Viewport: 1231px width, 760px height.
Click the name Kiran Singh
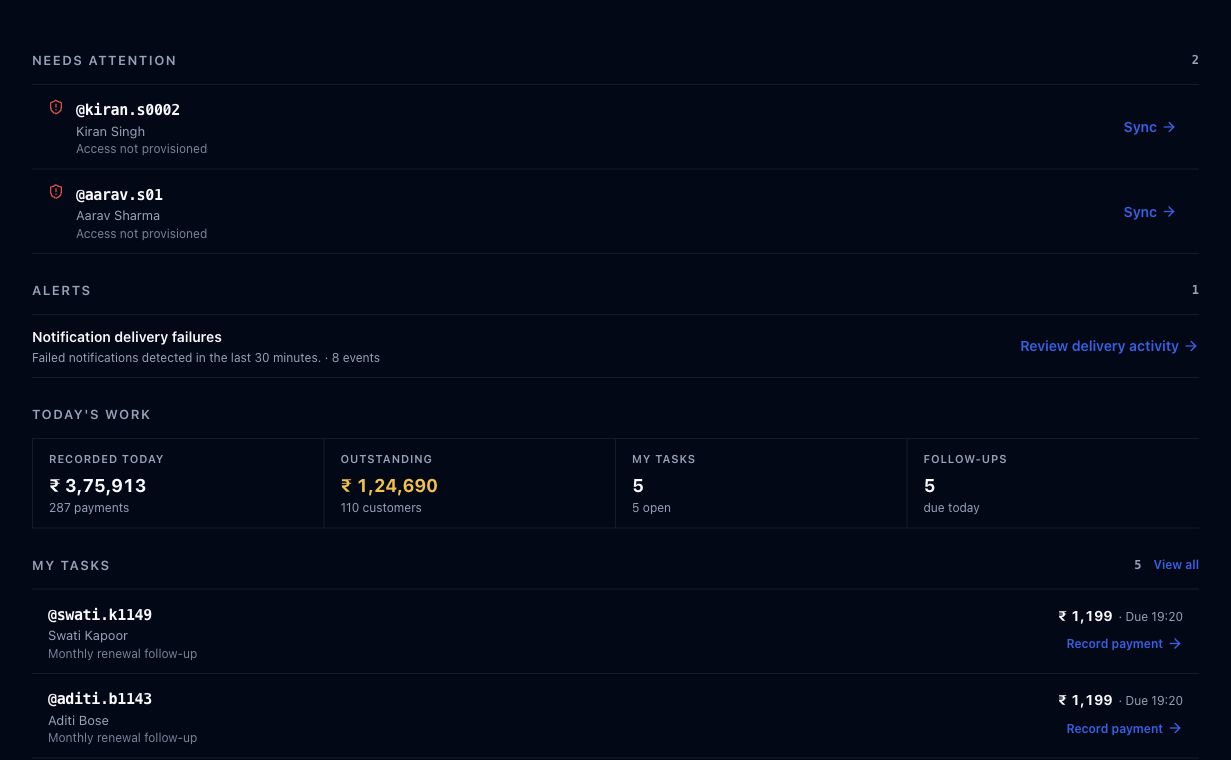coord(110,131)
